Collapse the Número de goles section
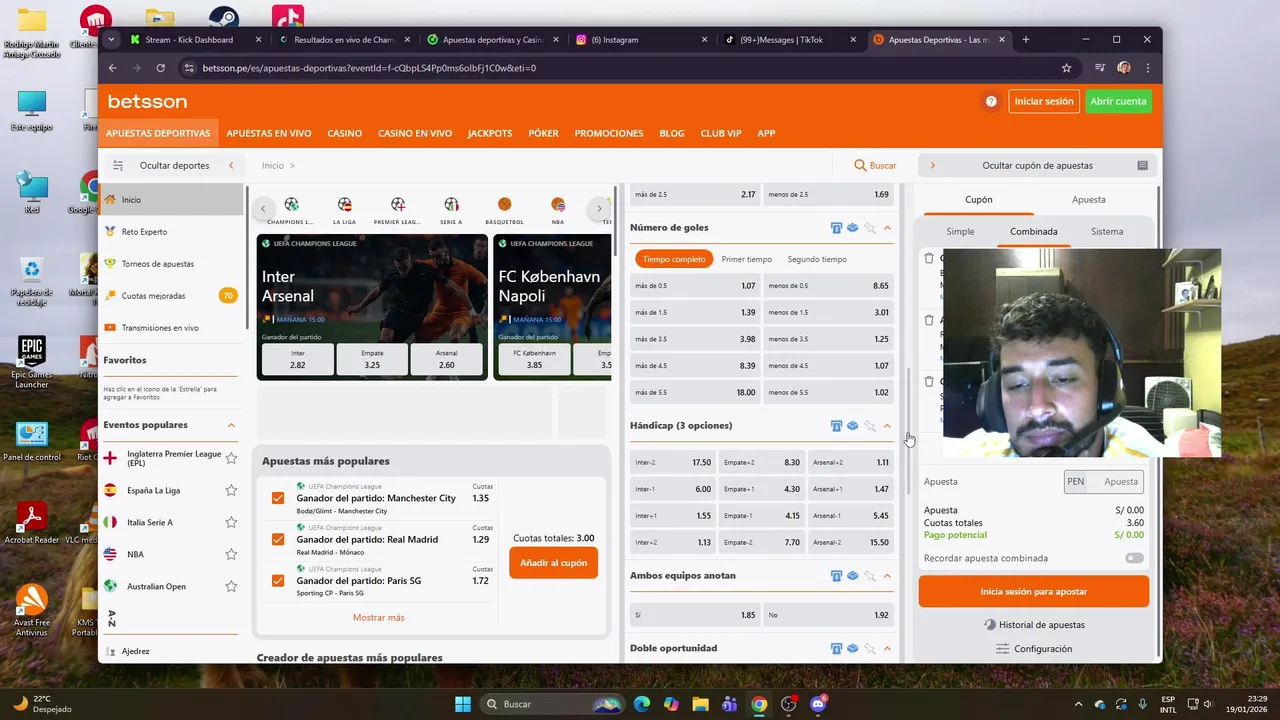This screenshot has height=720, width=1280. 887,228
